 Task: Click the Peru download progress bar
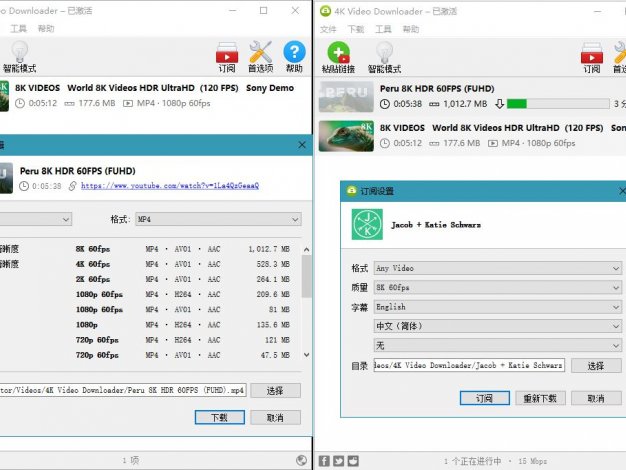pos(558,104)
